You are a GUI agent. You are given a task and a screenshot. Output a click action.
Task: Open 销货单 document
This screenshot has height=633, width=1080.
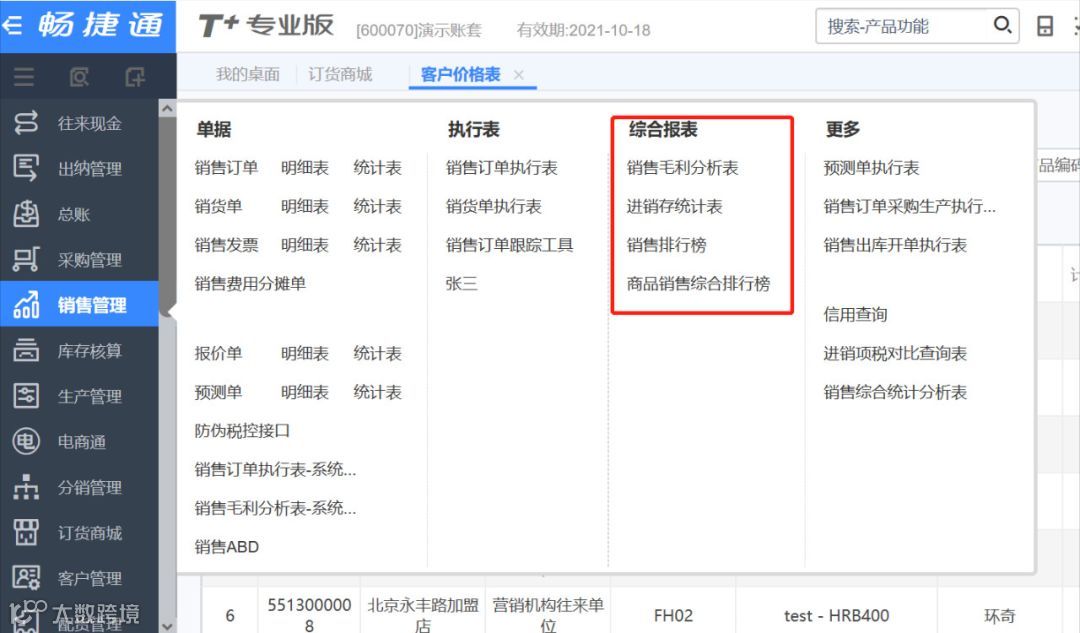point(218,207)
